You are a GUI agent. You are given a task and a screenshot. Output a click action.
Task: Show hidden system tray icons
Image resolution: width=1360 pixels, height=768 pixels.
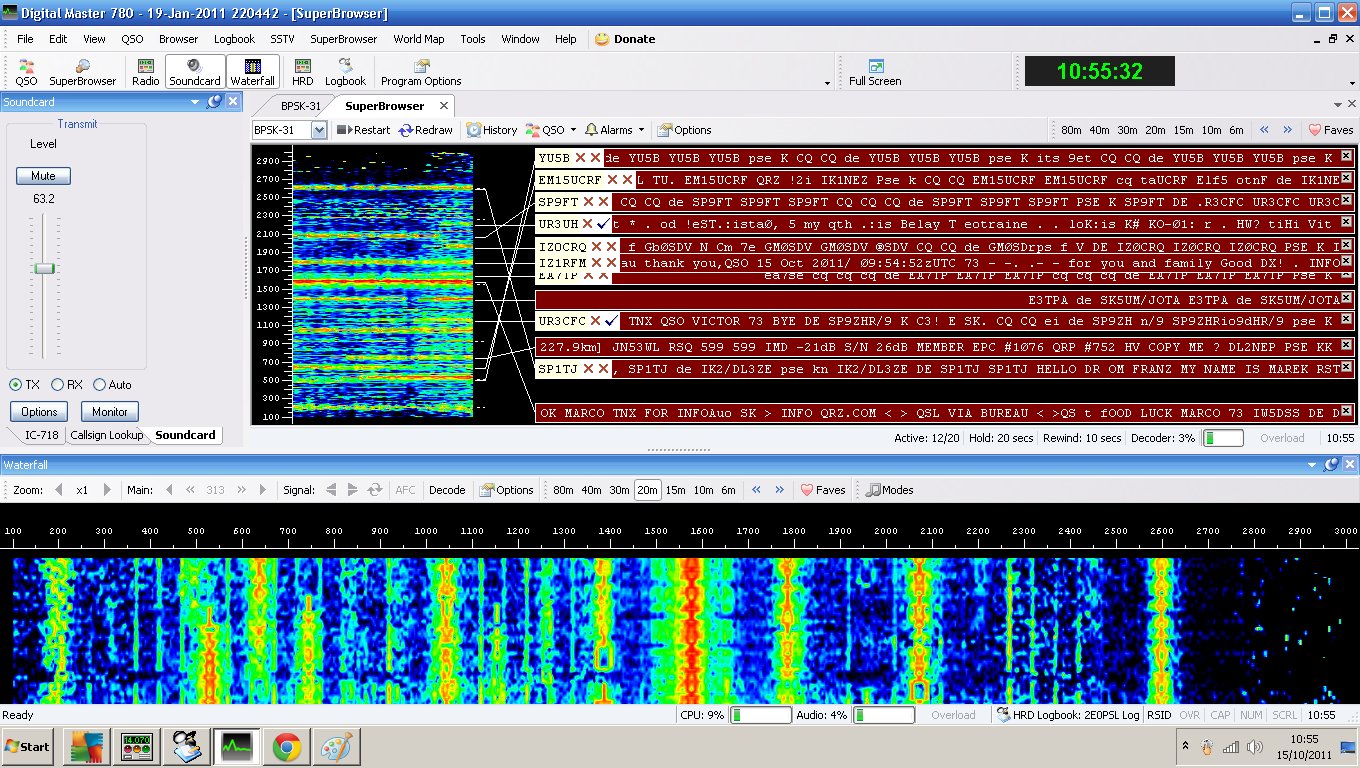1185,747
